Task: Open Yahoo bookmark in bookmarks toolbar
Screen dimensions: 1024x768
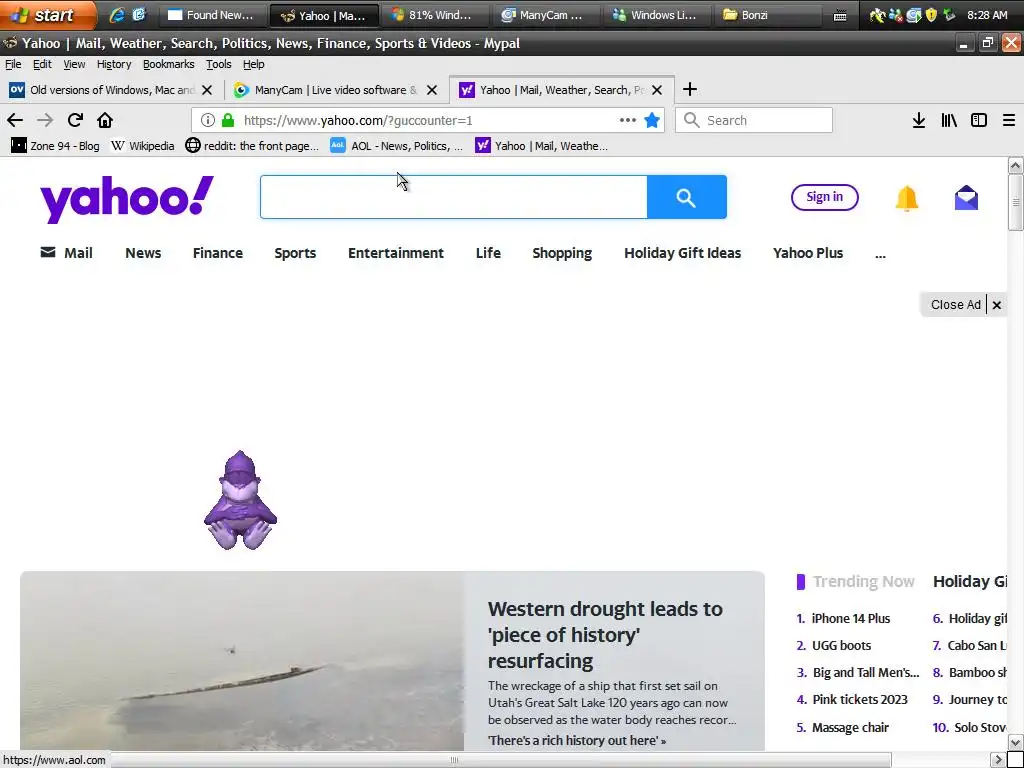Action: click(541, 146)
